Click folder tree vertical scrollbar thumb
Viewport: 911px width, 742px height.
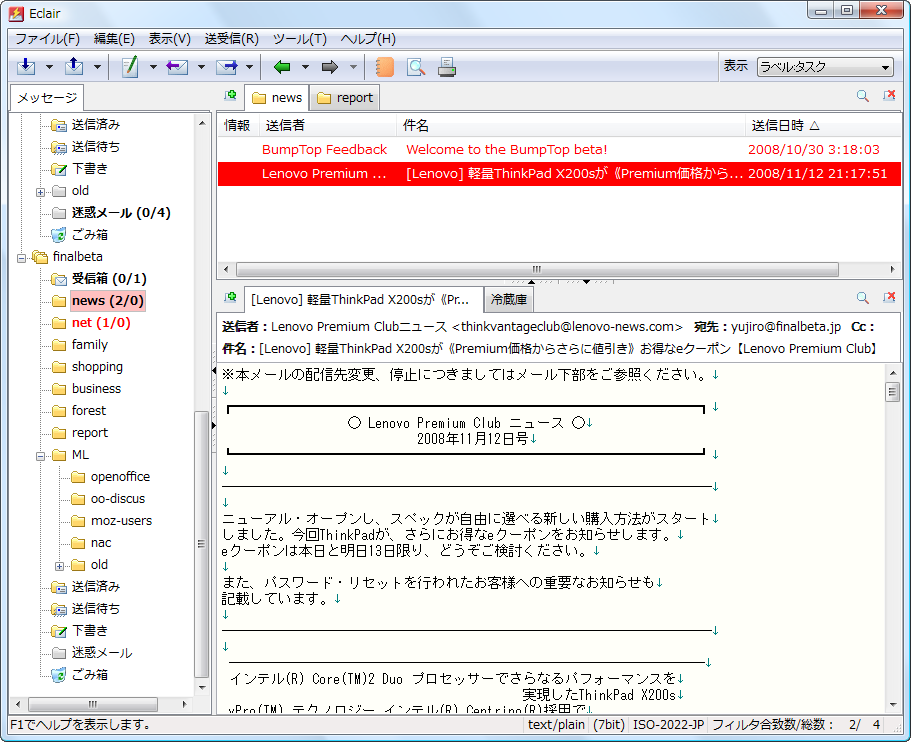coord(201,544)
